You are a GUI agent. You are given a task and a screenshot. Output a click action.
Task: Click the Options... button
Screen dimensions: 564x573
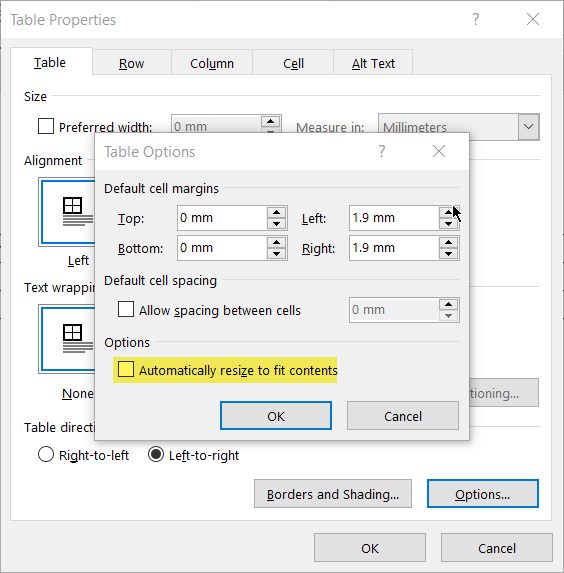point(482,494)
